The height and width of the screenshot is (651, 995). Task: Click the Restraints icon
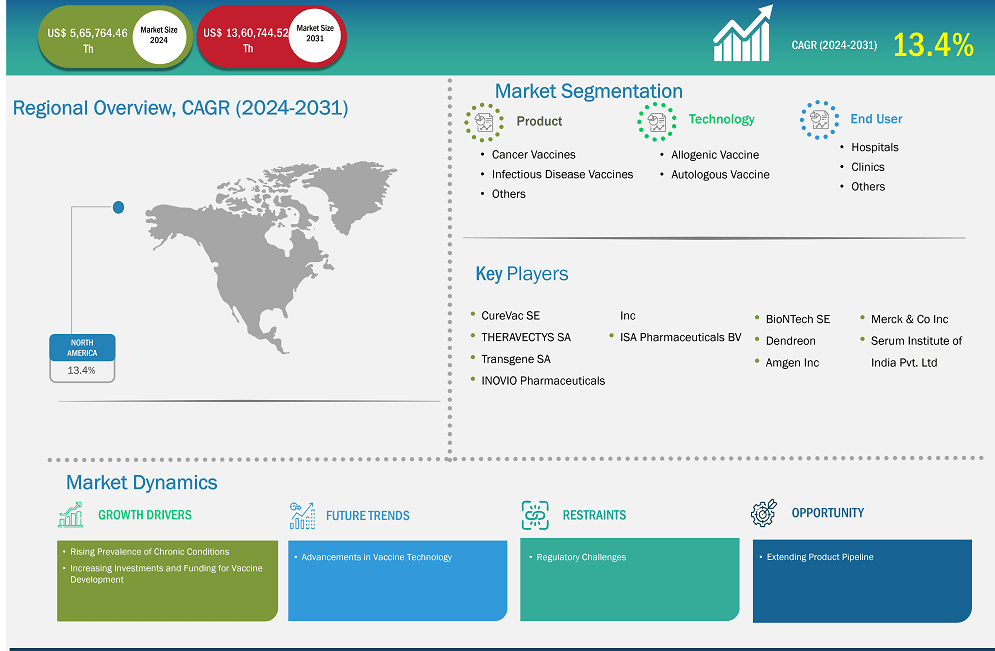536,515
